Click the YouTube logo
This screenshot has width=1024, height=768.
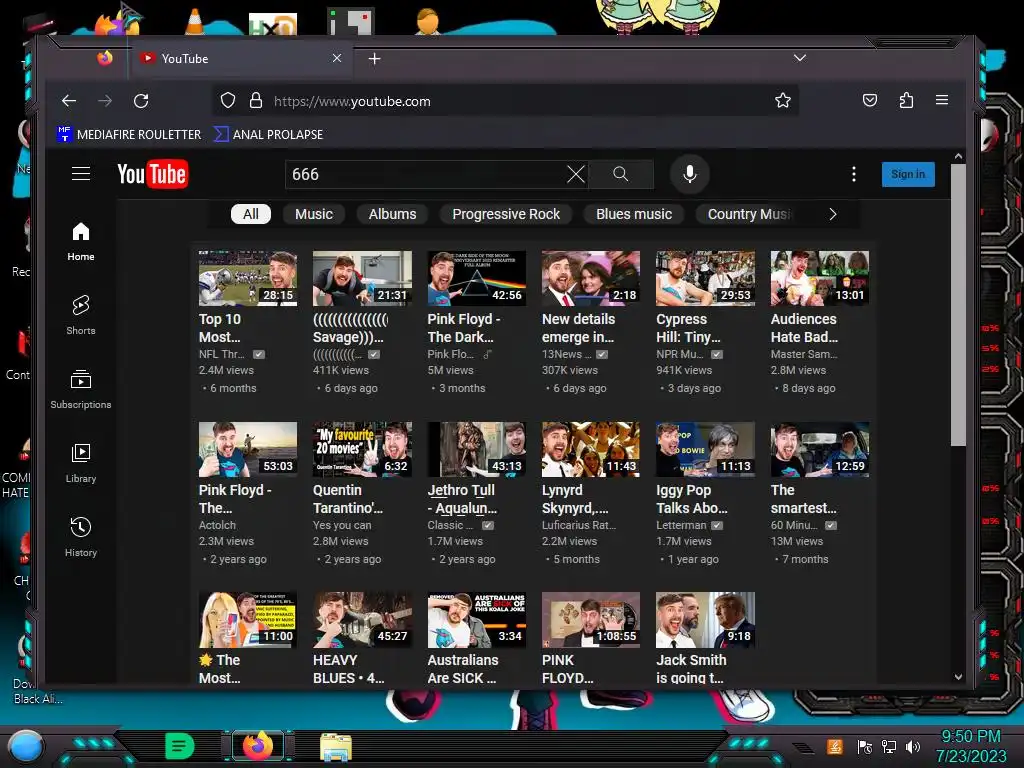pyautogui.click(x=153, y=174)
